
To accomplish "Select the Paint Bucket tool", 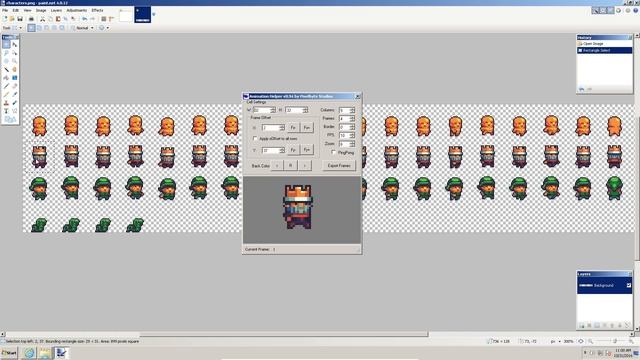I will (6, 78).
